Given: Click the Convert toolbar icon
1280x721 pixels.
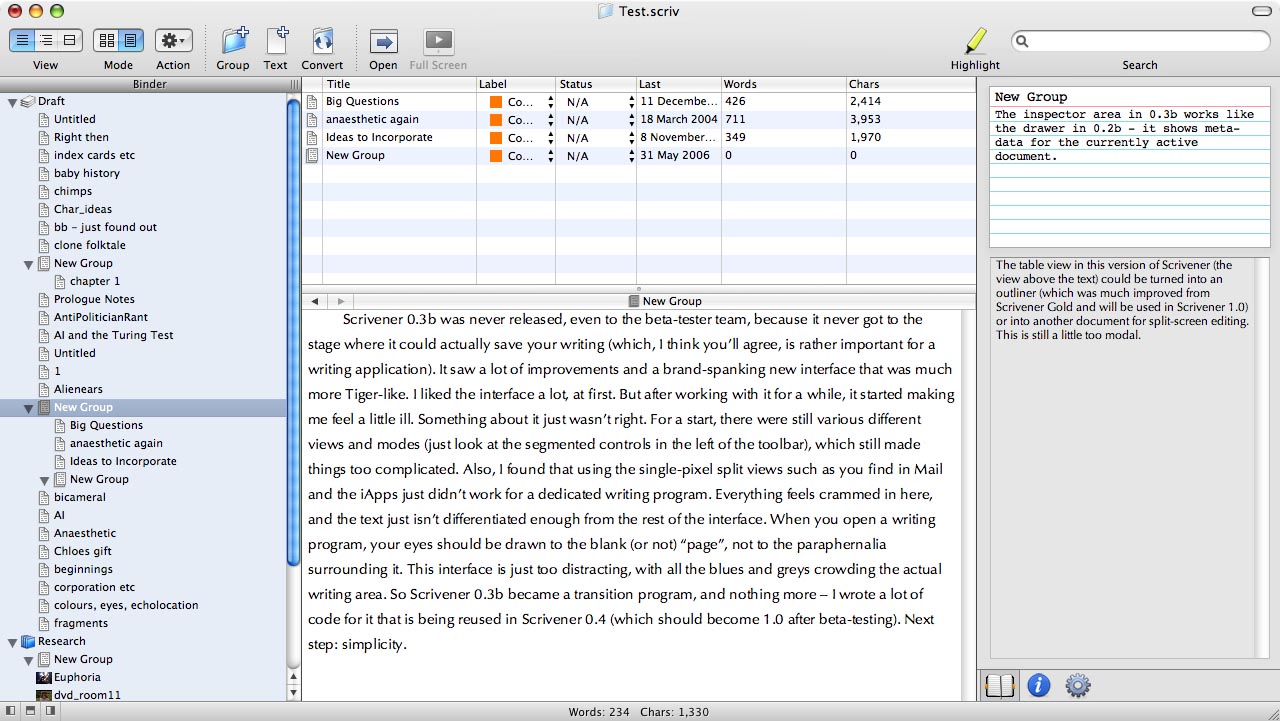Looking at the screenshot, I should tap(322, 41).
